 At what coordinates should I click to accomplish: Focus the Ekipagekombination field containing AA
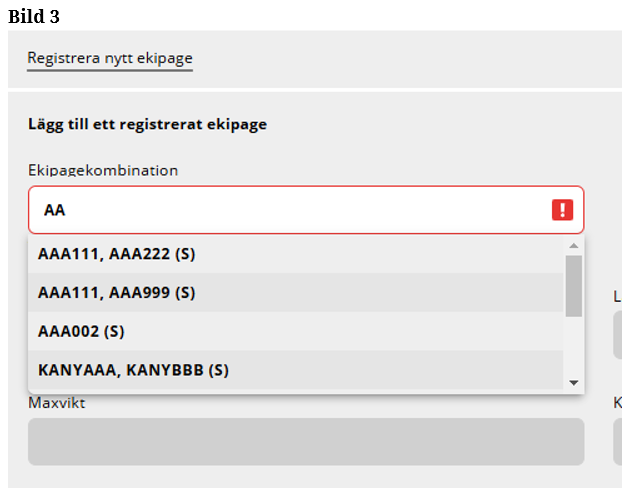point(290,210)
